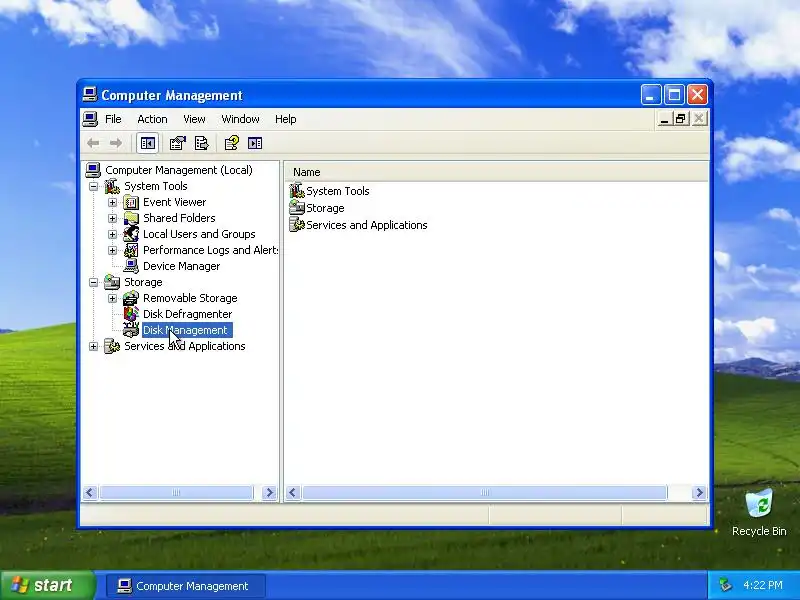The height and width of the screenshot is (600, 800).
Task: Select System Tools text in right pane
Action: point(338,191)
